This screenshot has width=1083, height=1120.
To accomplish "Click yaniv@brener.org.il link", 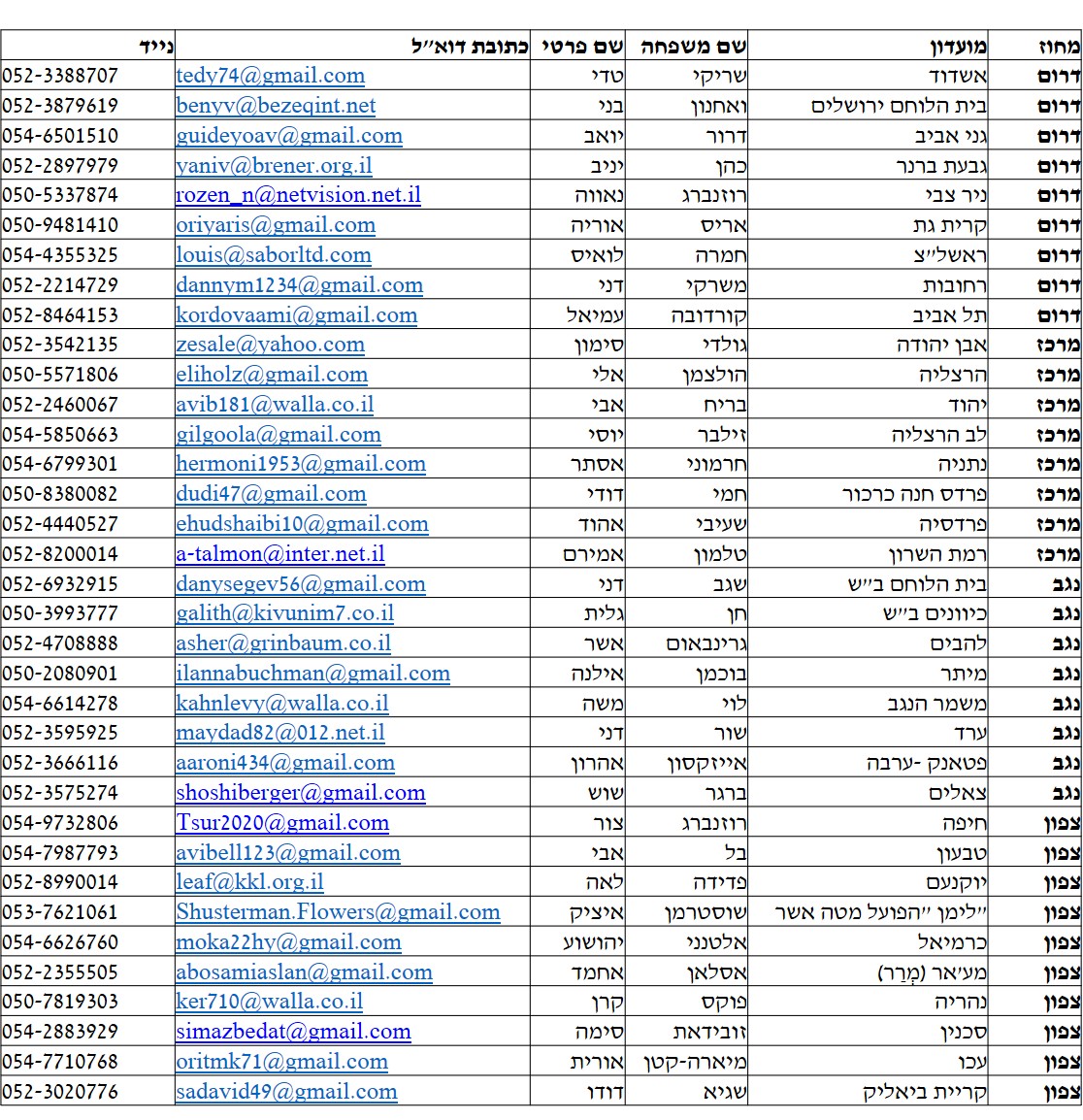I will [x=274, y=166].
